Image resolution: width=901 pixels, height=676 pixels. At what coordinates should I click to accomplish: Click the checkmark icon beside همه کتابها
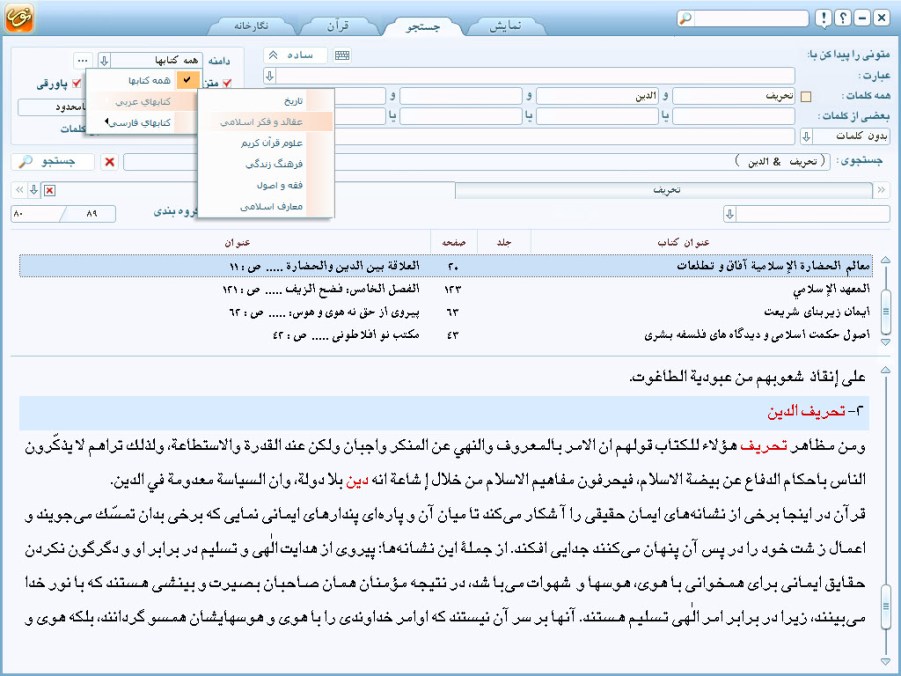[187, 80]
